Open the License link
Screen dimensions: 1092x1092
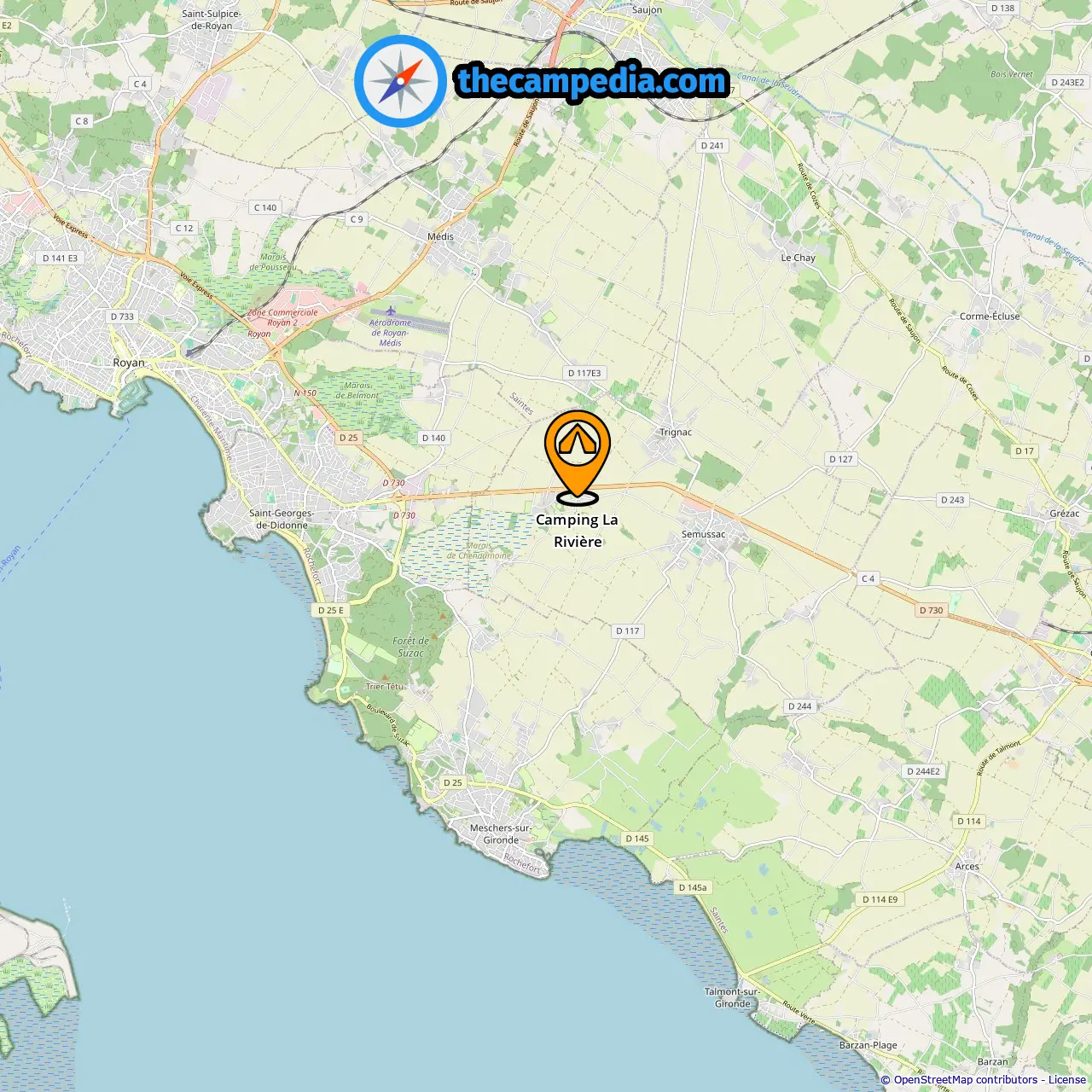coord(1067,1080)
